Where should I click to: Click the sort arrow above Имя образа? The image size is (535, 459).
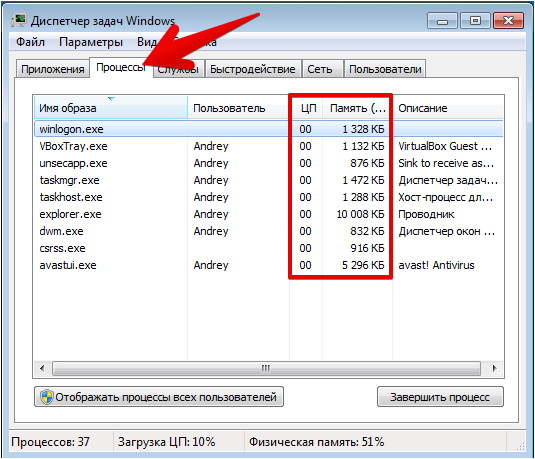coord(111,99)
